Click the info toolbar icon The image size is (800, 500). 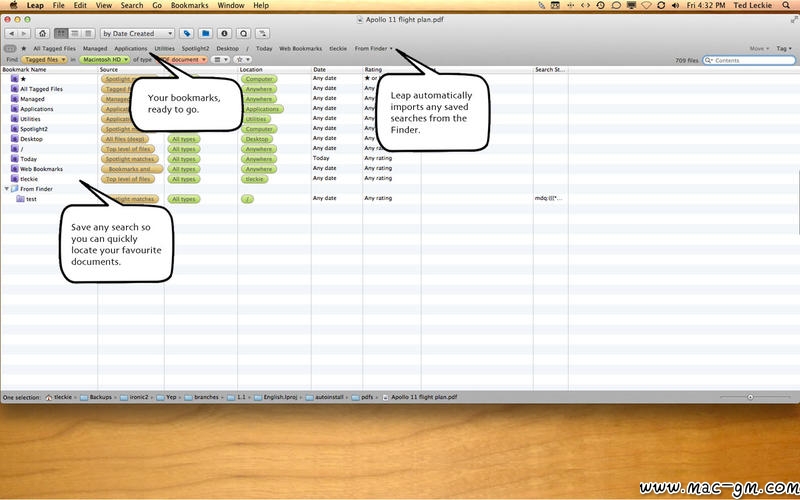click(224, 33)
